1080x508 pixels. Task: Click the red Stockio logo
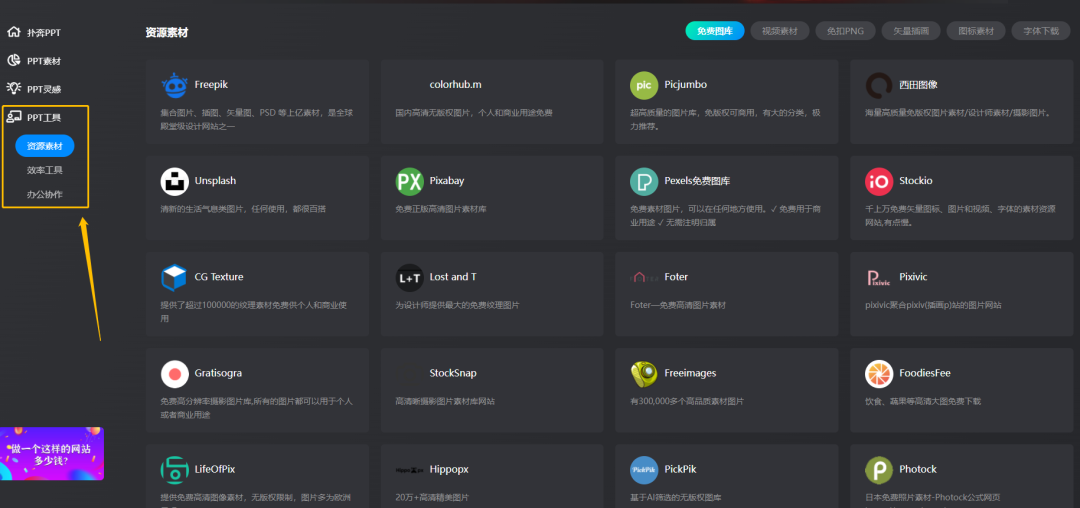pos(879,181)
